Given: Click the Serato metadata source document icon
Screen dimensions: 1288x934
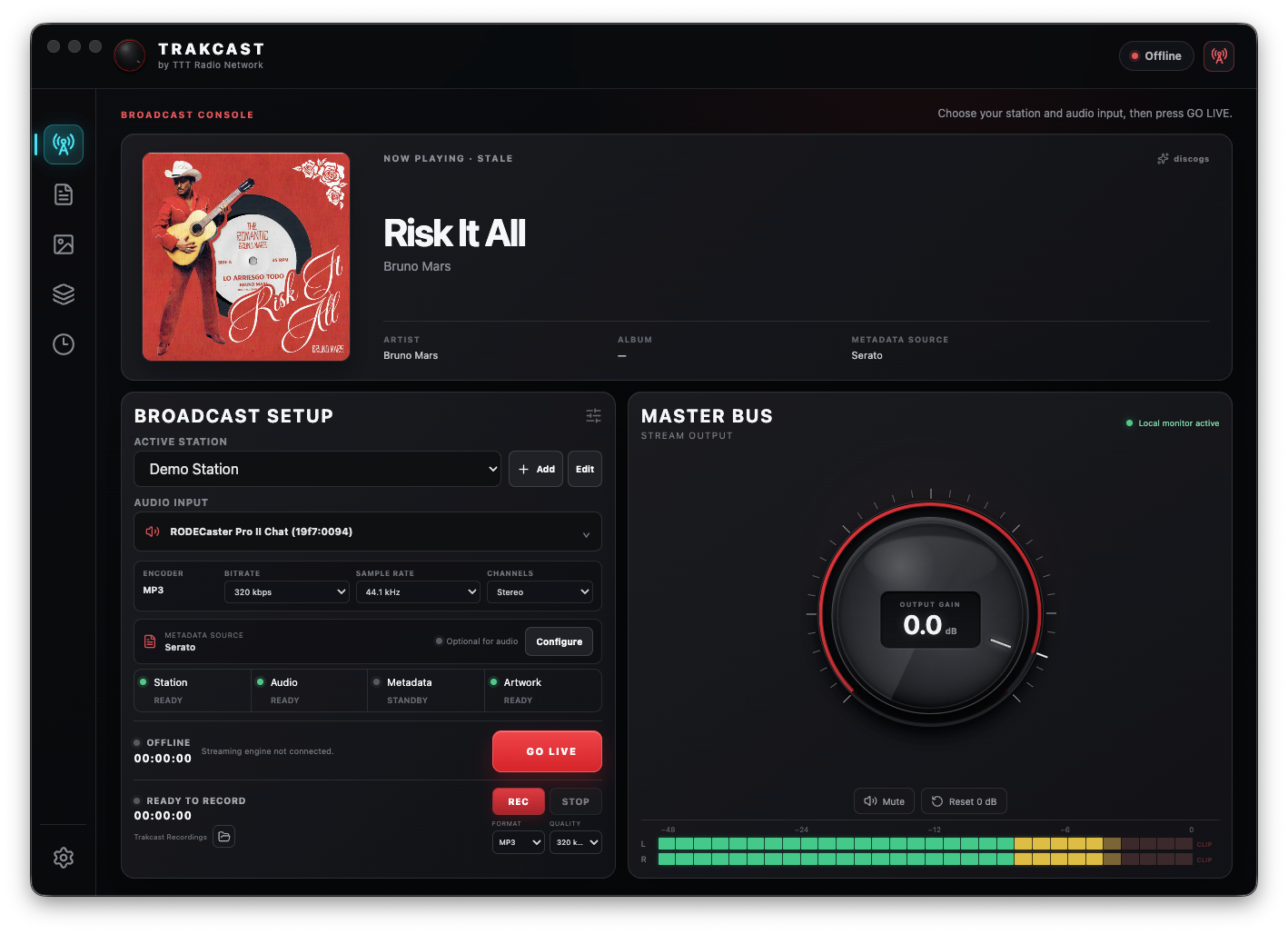Looking at the screenshot, I should [150, 641].
